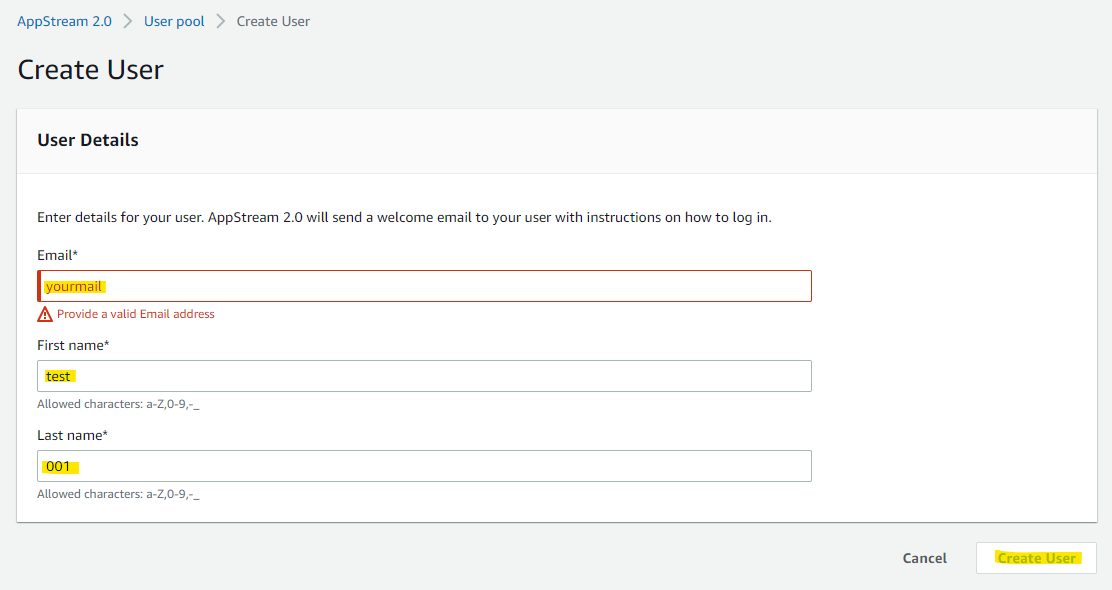Click the User Details section header
Viewport: 1112px width, 590px height.
point(88,140)
